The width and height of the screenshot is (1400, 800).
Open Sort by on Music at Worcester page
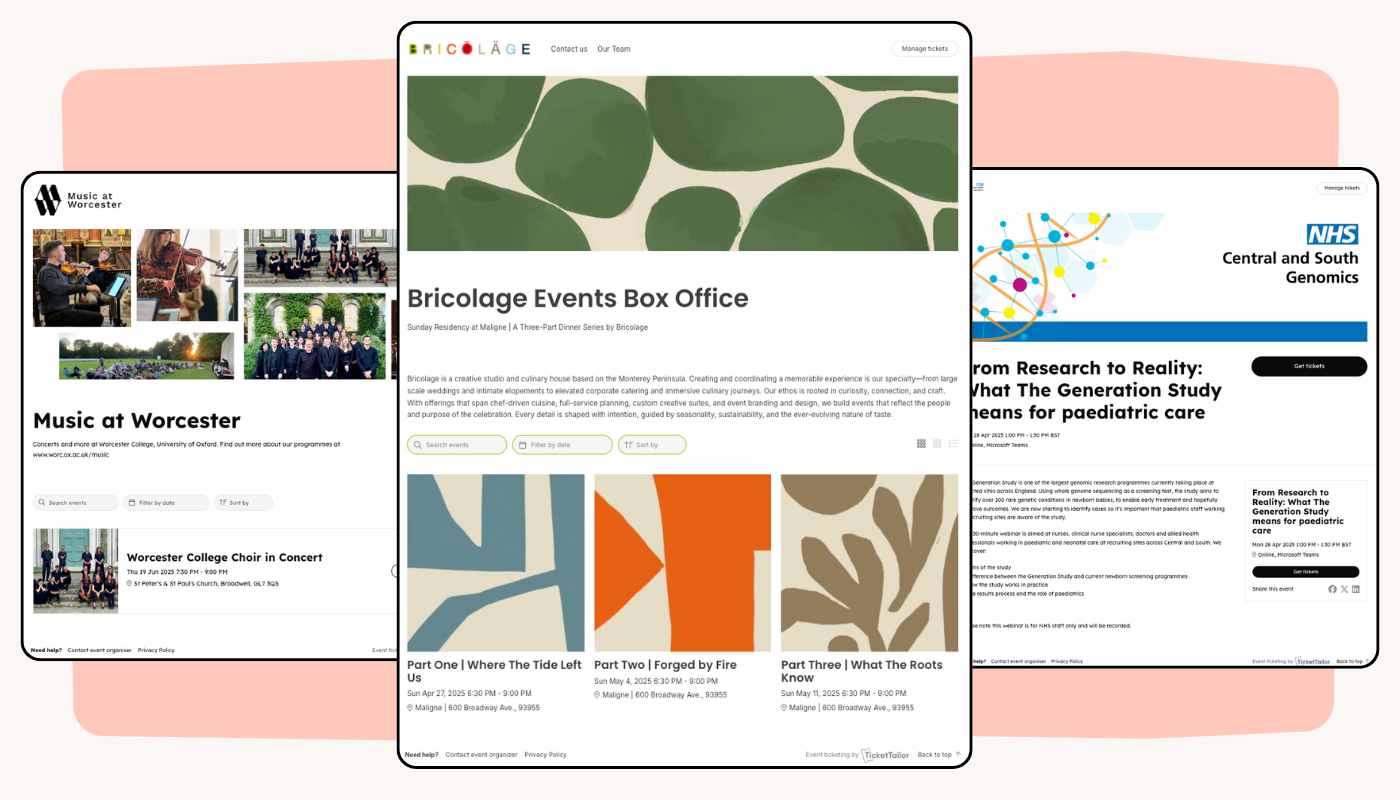(x=242, y=500)
